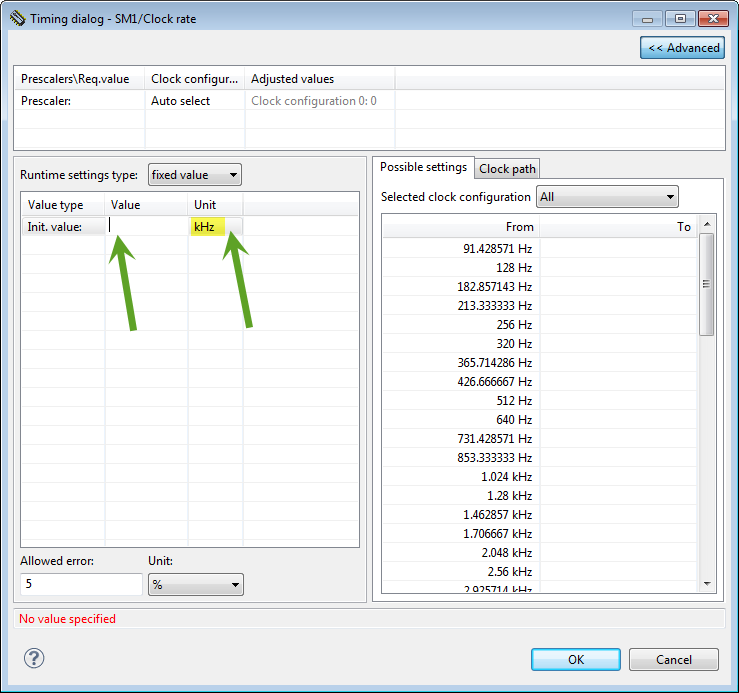
Task: Collapse view with << Advanced button
Action: (683, 47)
